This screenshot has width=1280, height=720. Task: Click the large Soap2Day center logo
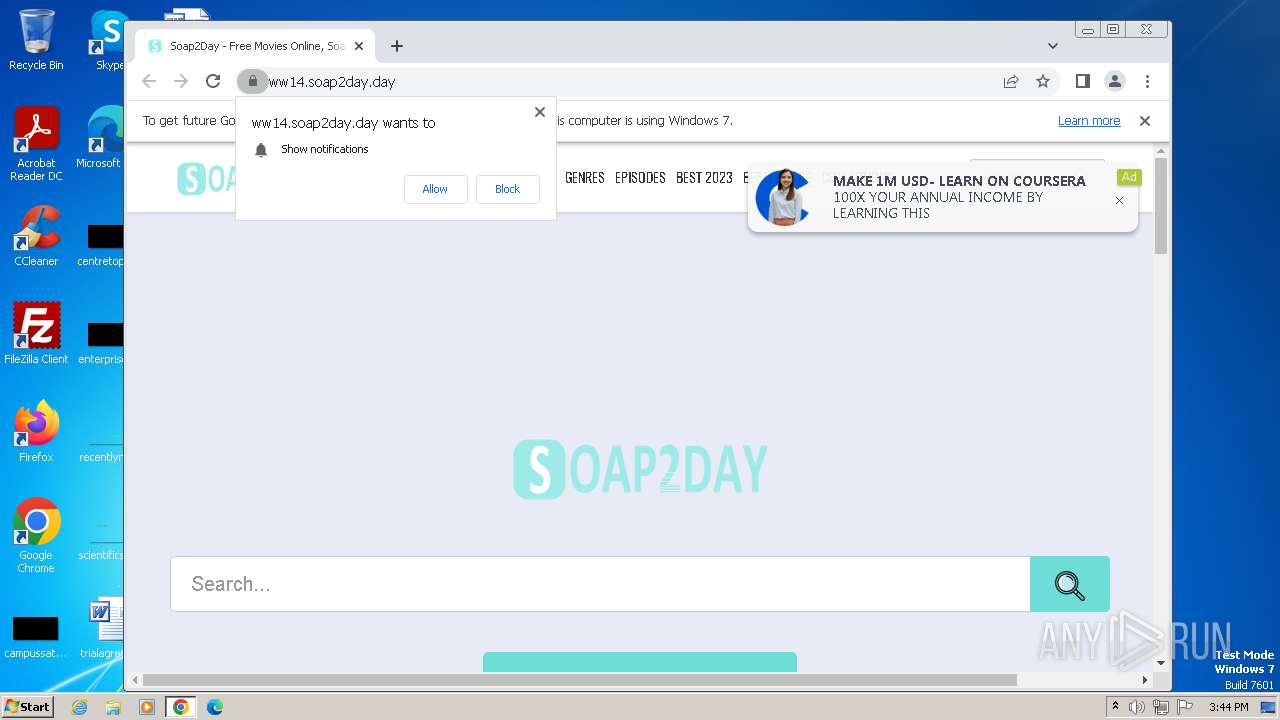(640, 469)
